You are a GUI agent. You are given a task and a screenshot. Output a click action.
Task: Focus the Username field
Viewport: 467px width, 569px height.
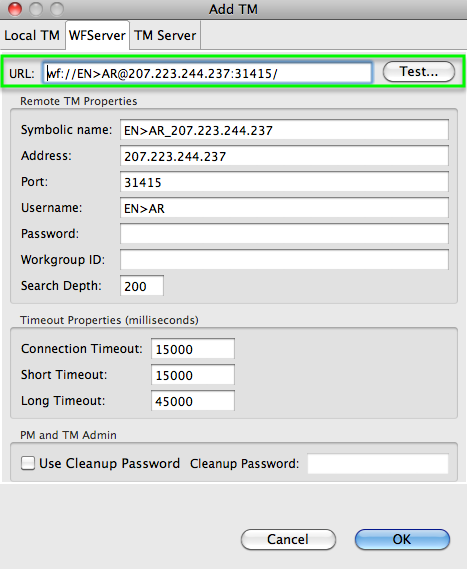[x=284, y=208]
